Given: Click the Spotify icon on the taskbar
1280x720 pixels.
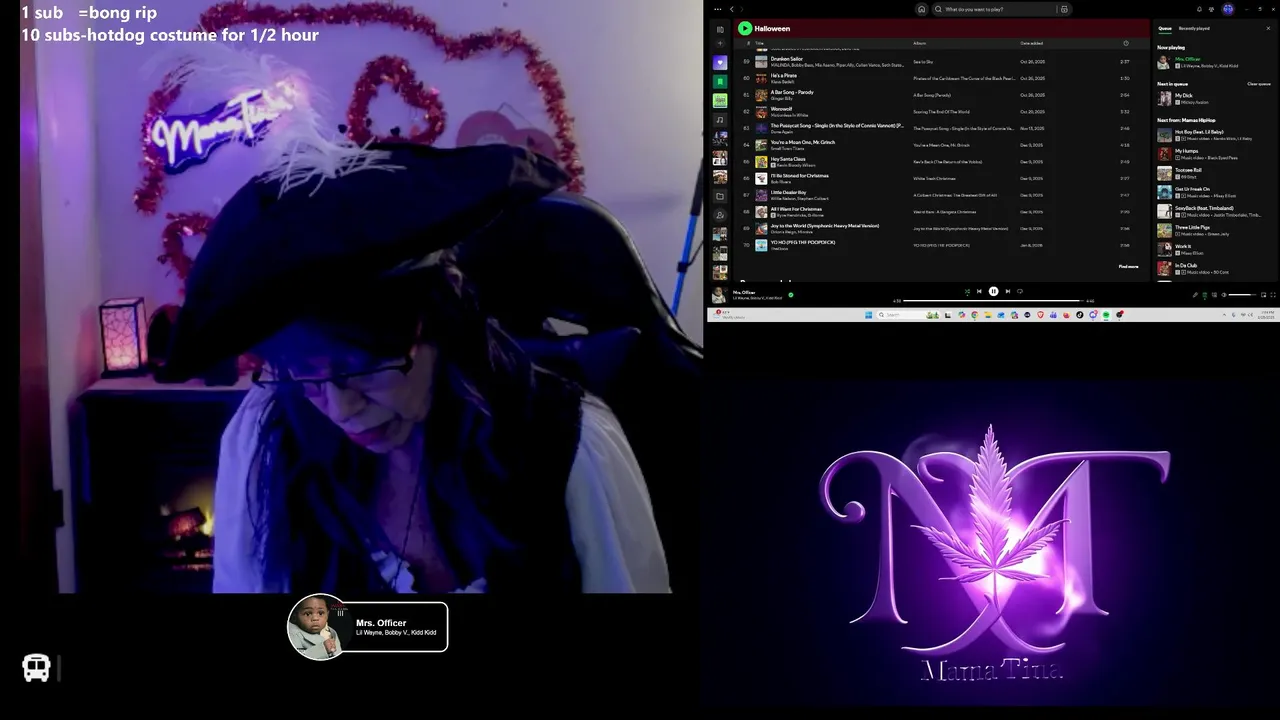Looking at the screenshot, I should coord(1106,315).
